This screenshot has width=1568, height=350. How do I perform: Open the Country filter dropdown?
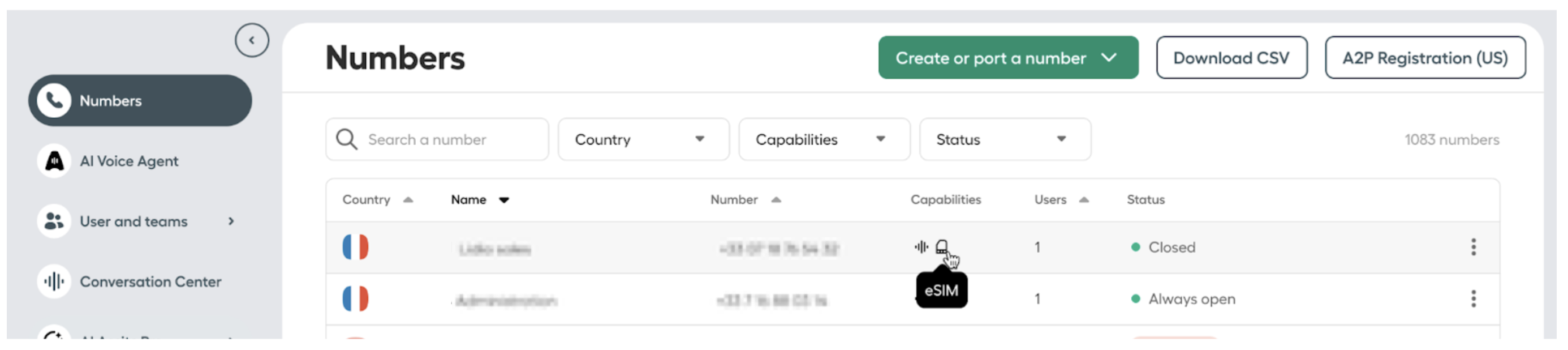643,140
